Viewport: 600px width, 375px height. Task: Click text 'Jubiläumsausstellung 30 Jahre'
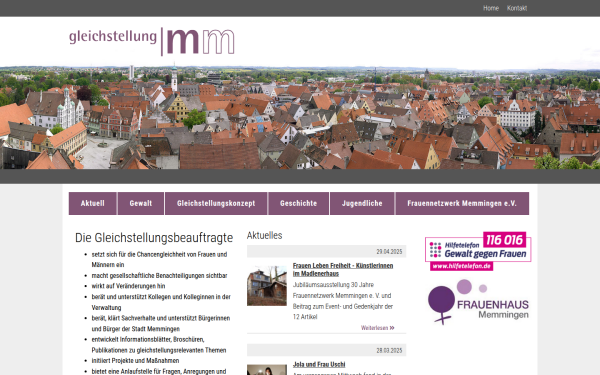pyautogui.click(x=333, y=285)
